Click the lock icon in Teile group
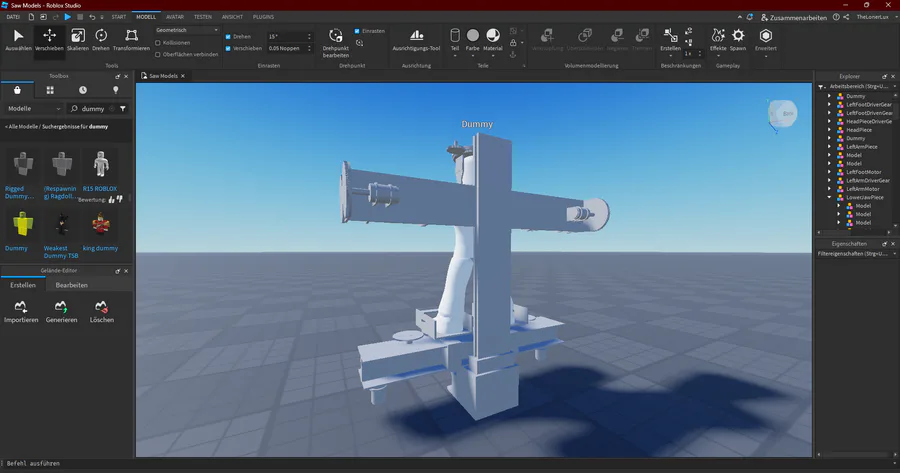900x473 pixels. pos(513,42)
